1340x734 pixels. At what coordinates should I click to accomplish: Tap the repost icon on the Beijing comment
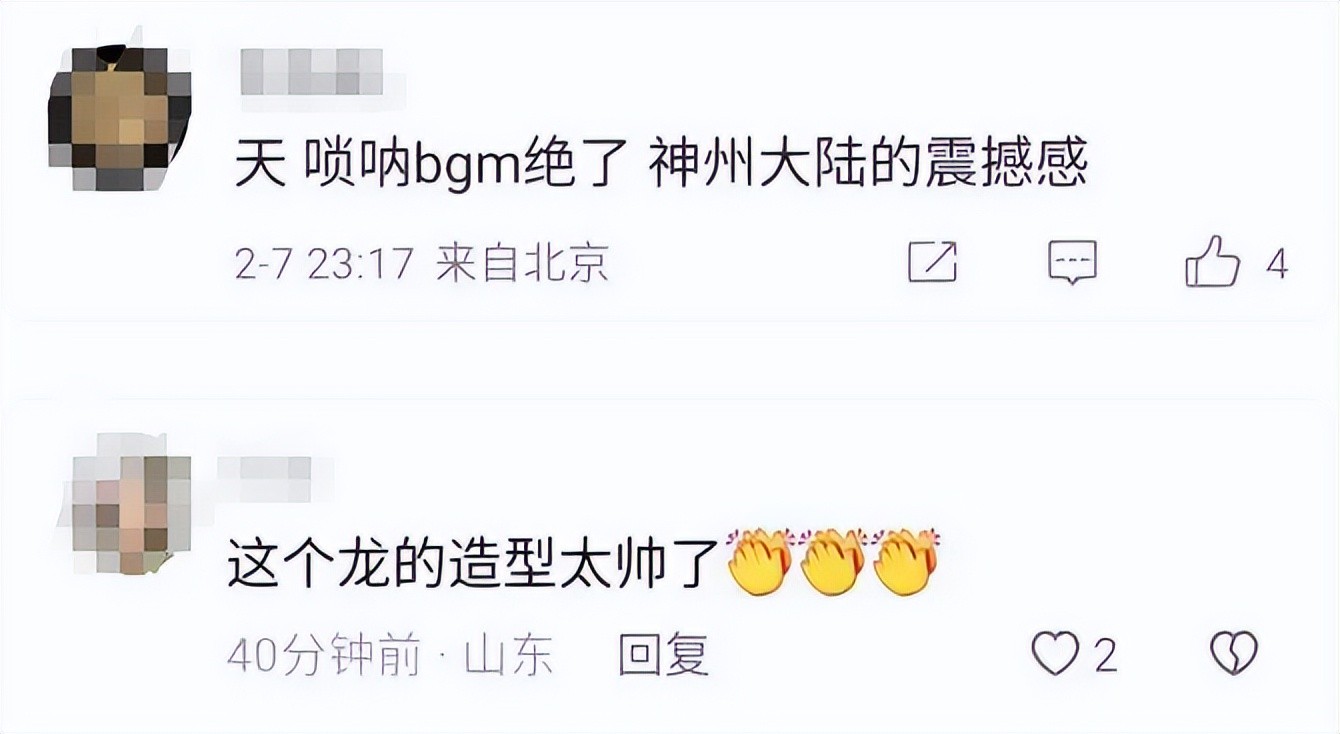click(932, 262)
